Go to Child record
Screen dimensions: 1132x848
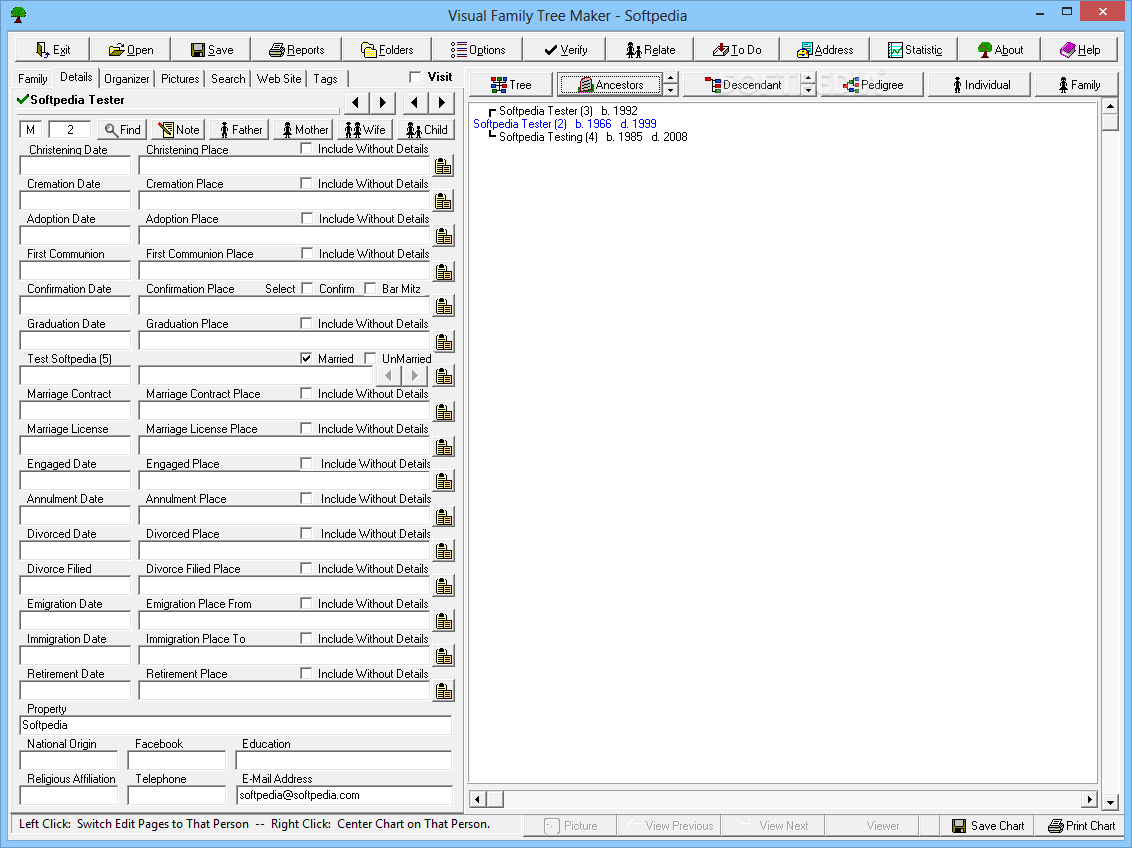(x=426, y=130)
